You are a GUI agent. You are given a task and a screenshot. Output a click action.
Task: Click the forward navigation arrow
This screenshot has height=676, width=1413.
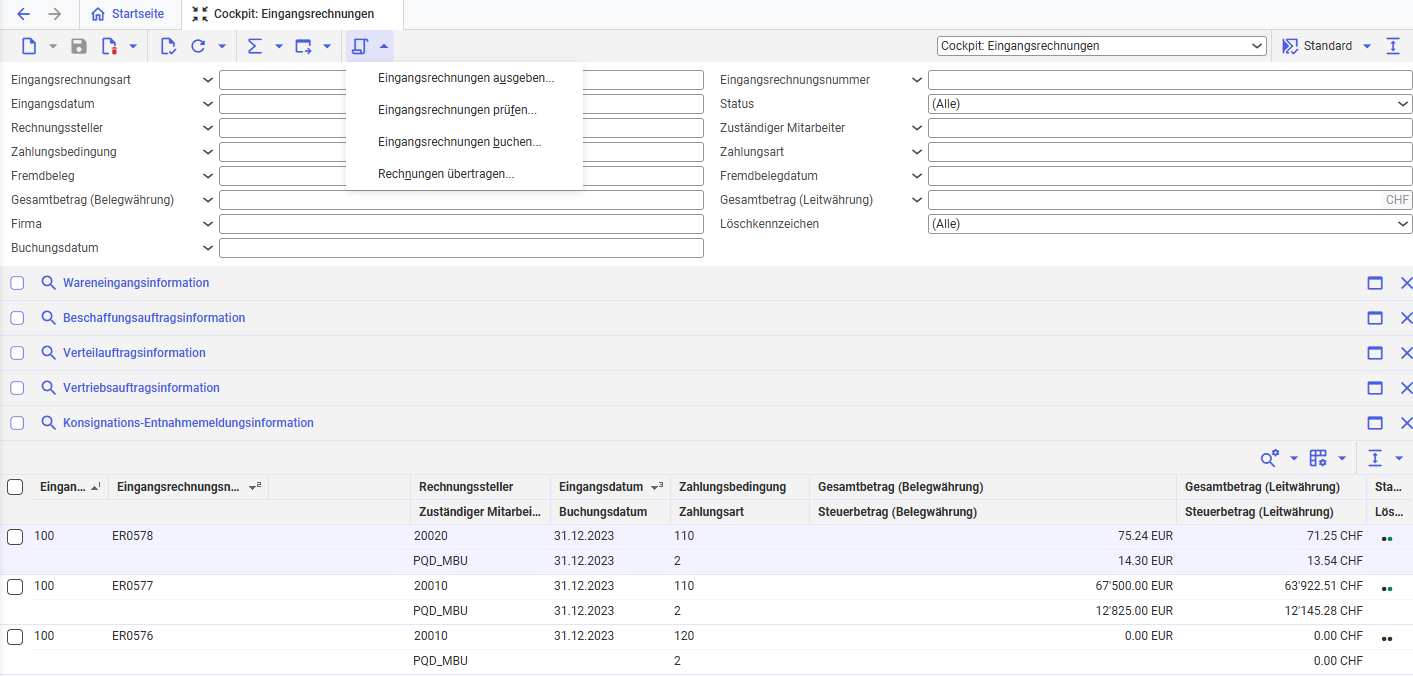click(55, 14)
